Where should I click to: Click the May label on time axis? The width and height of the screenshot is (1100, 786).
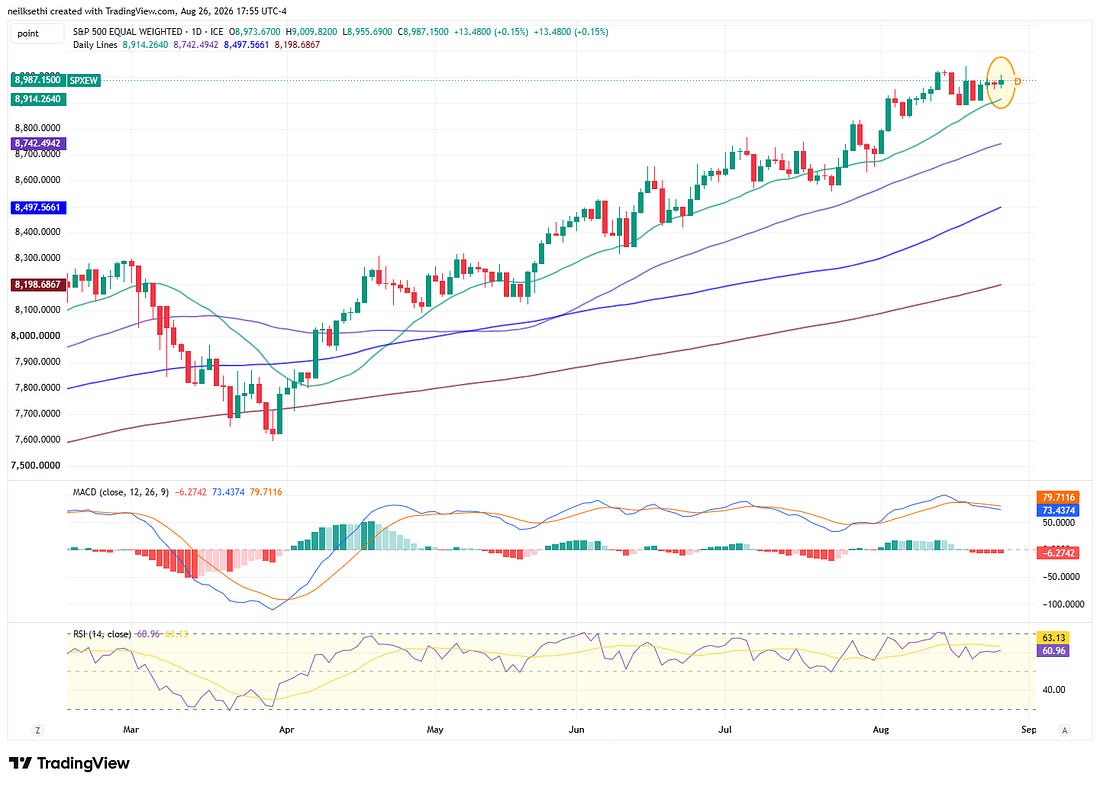[435, 730]
